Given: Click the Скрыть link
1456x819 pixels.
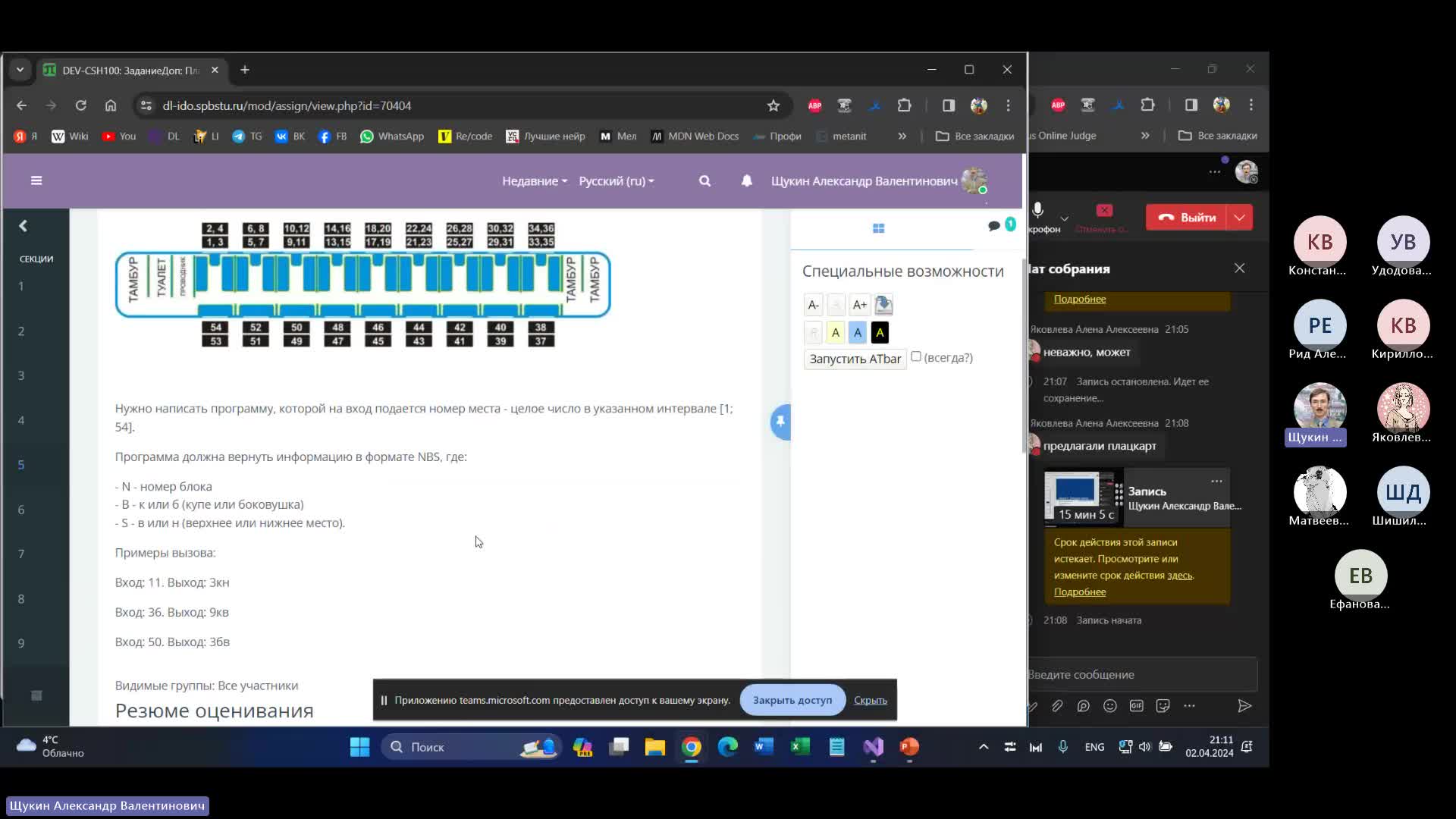Looking at the screenshot, I should (870, 700).
